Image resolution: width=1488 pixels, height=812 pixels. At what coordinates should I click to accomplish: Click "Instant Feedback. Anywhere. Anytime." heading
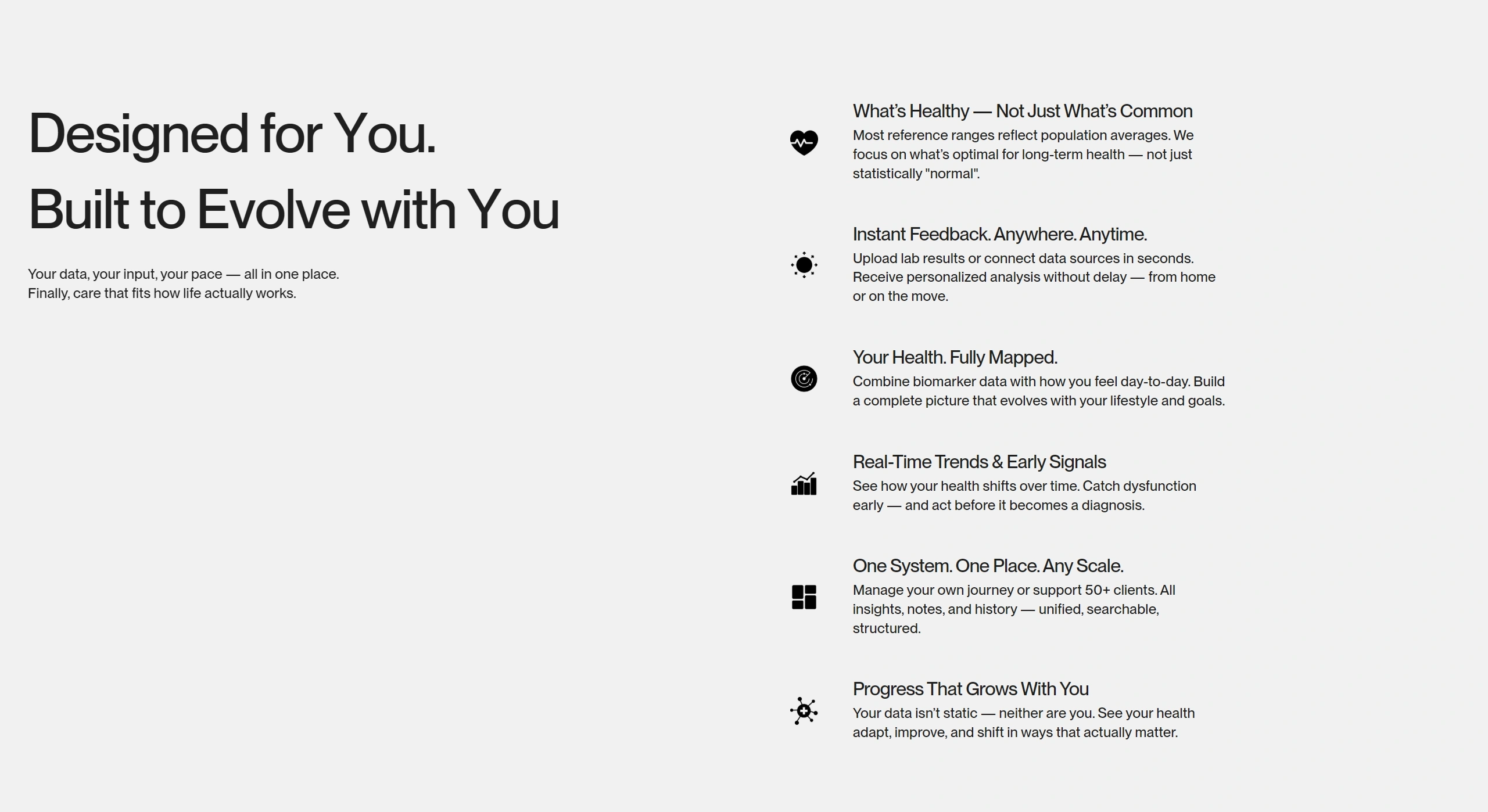[999, 234]
